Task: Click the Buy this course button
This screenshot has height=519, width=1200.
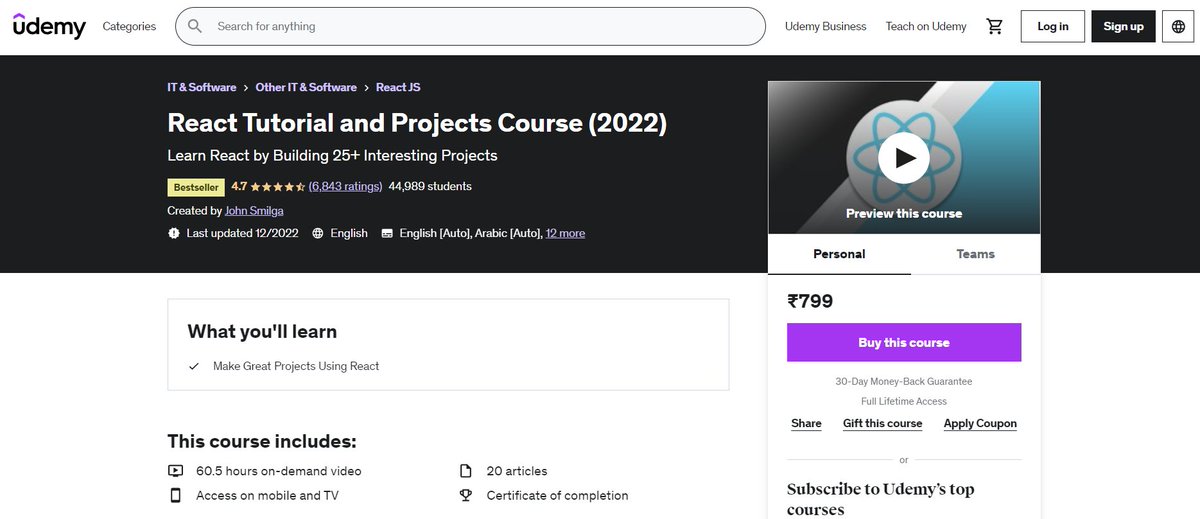Action: (x=904, y=342)
